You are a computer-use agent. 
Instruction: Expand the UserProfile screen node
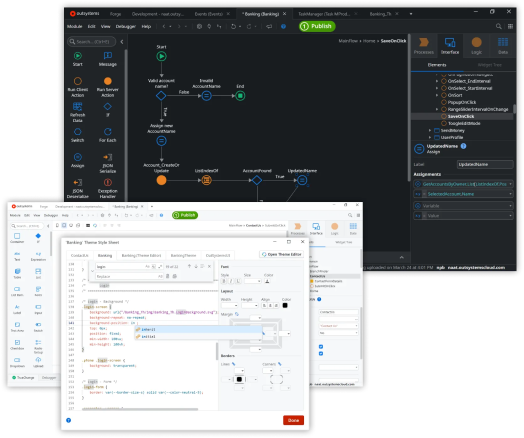pos(430,137)
